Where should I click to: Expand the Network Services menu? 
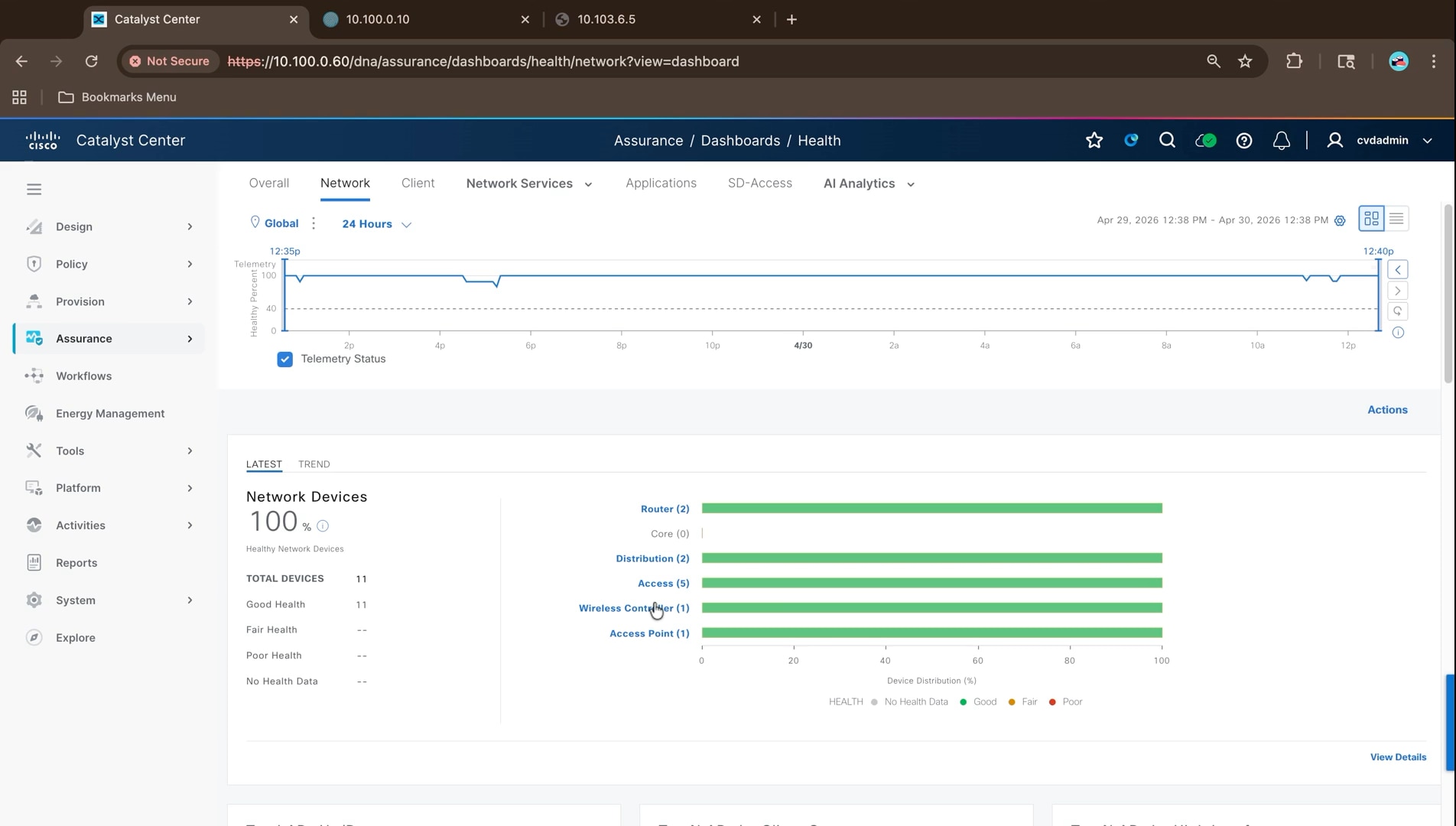529,184
